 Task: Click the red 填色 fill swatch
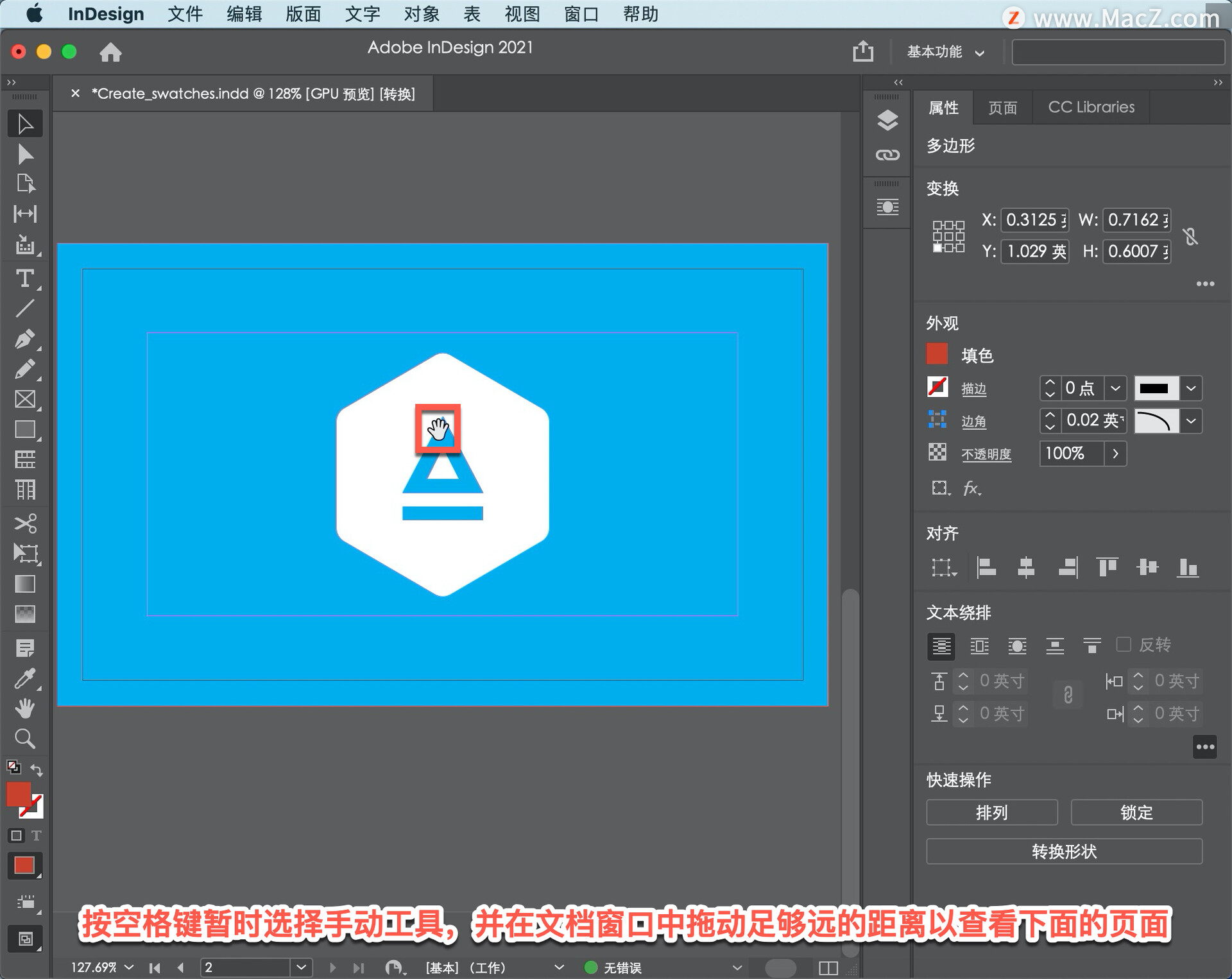click(x=937, y=354)
